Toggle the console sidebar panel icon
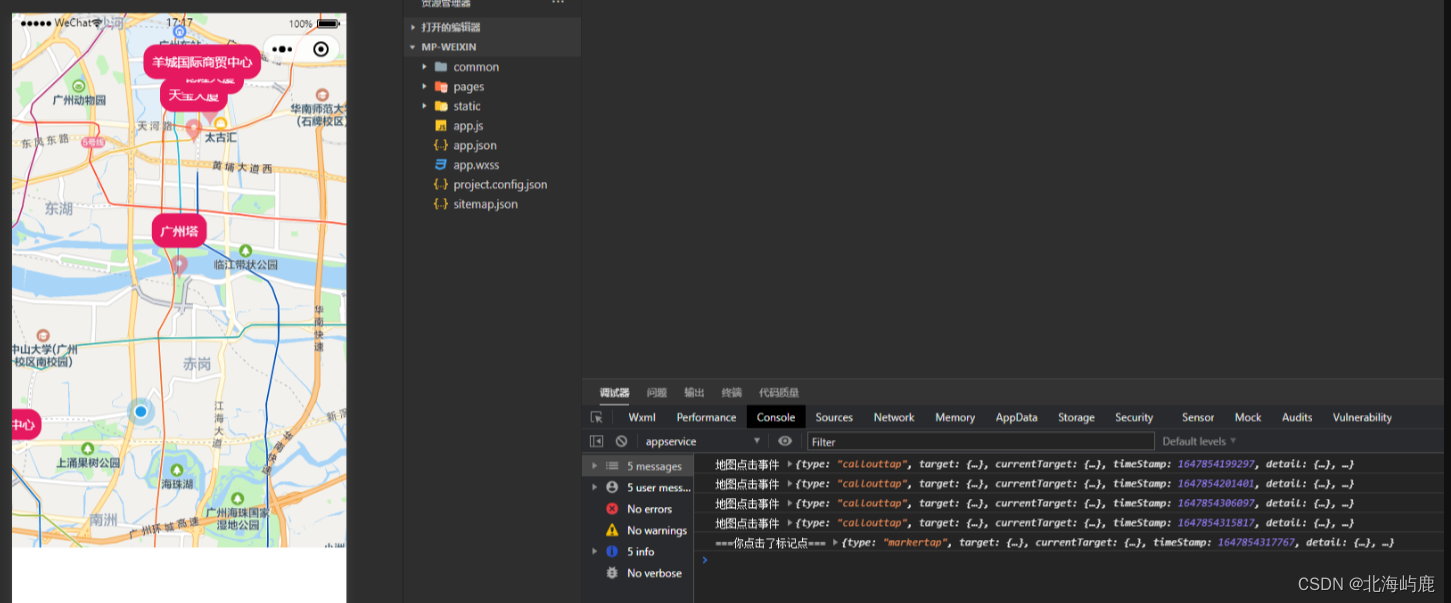Image resolution: width=1451 pixels, height=603 pixels. 597,441
